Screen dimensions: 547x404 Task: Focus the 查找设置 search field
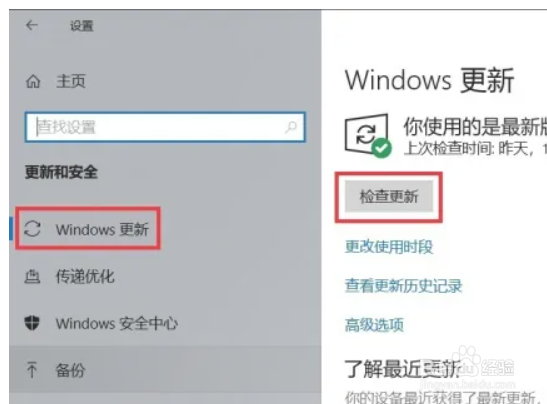pos(165,127)
